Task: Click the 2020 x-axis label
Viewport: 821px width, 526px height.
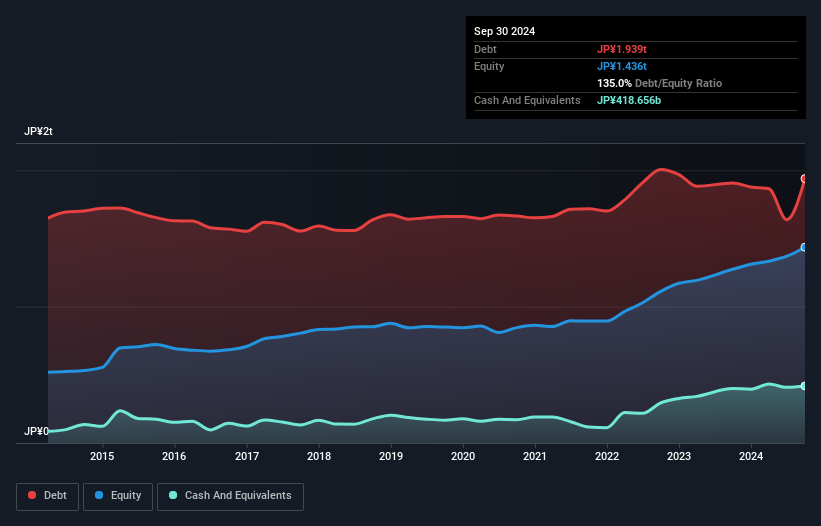Action: click(463, 456)
